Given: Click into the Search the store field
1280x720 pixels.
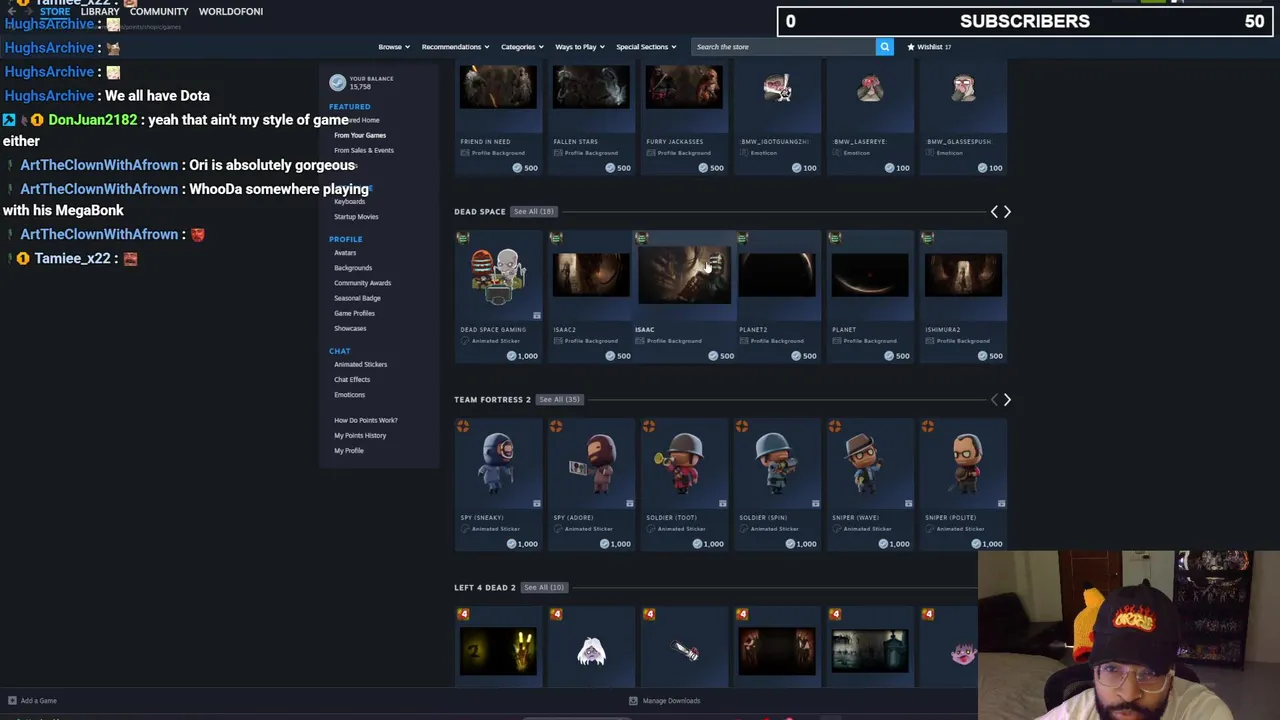Looking at the screenshot, I should point(783,47).
